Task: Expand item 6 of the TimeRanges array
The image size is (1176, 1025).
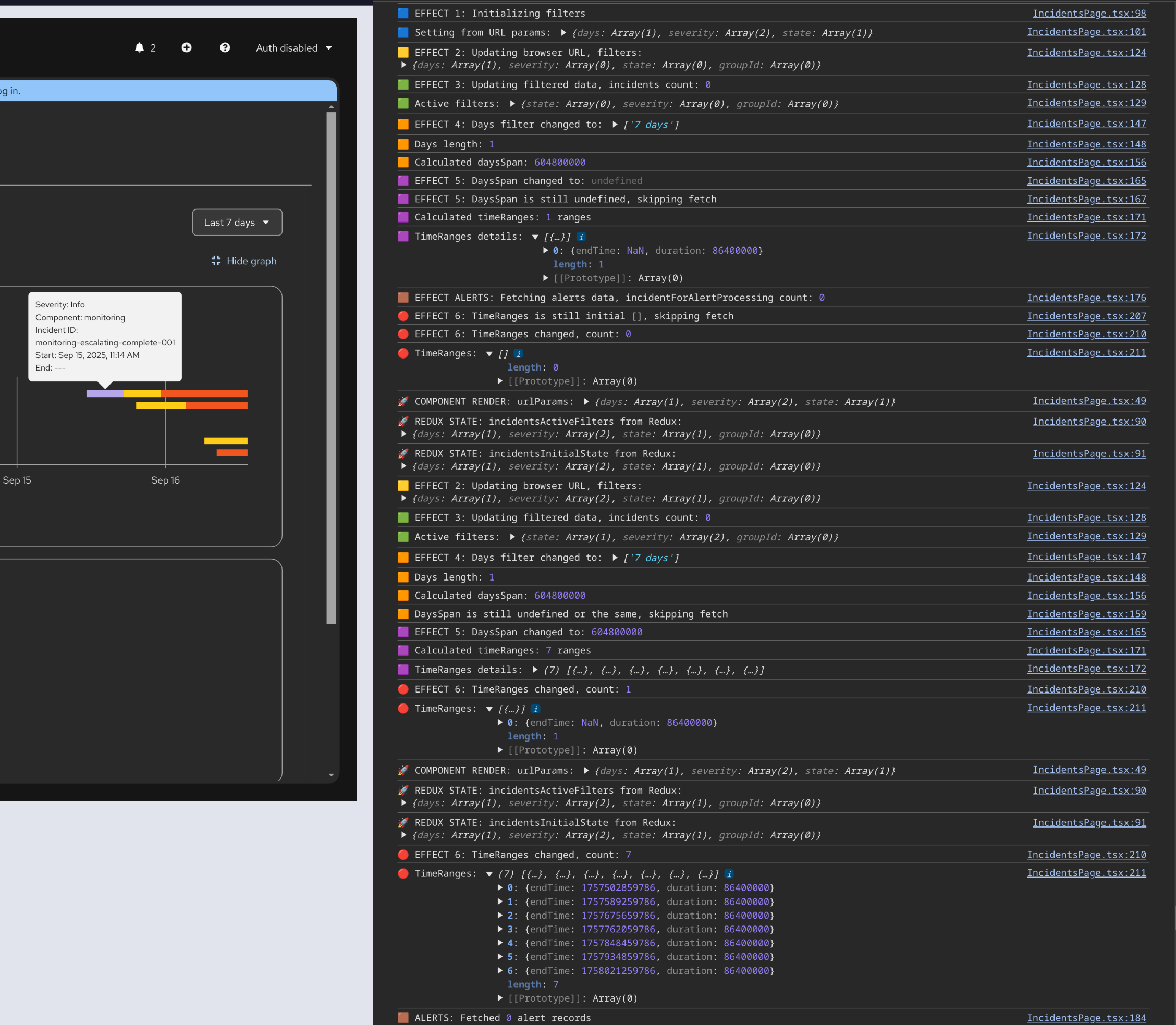Action: (500, 971)
